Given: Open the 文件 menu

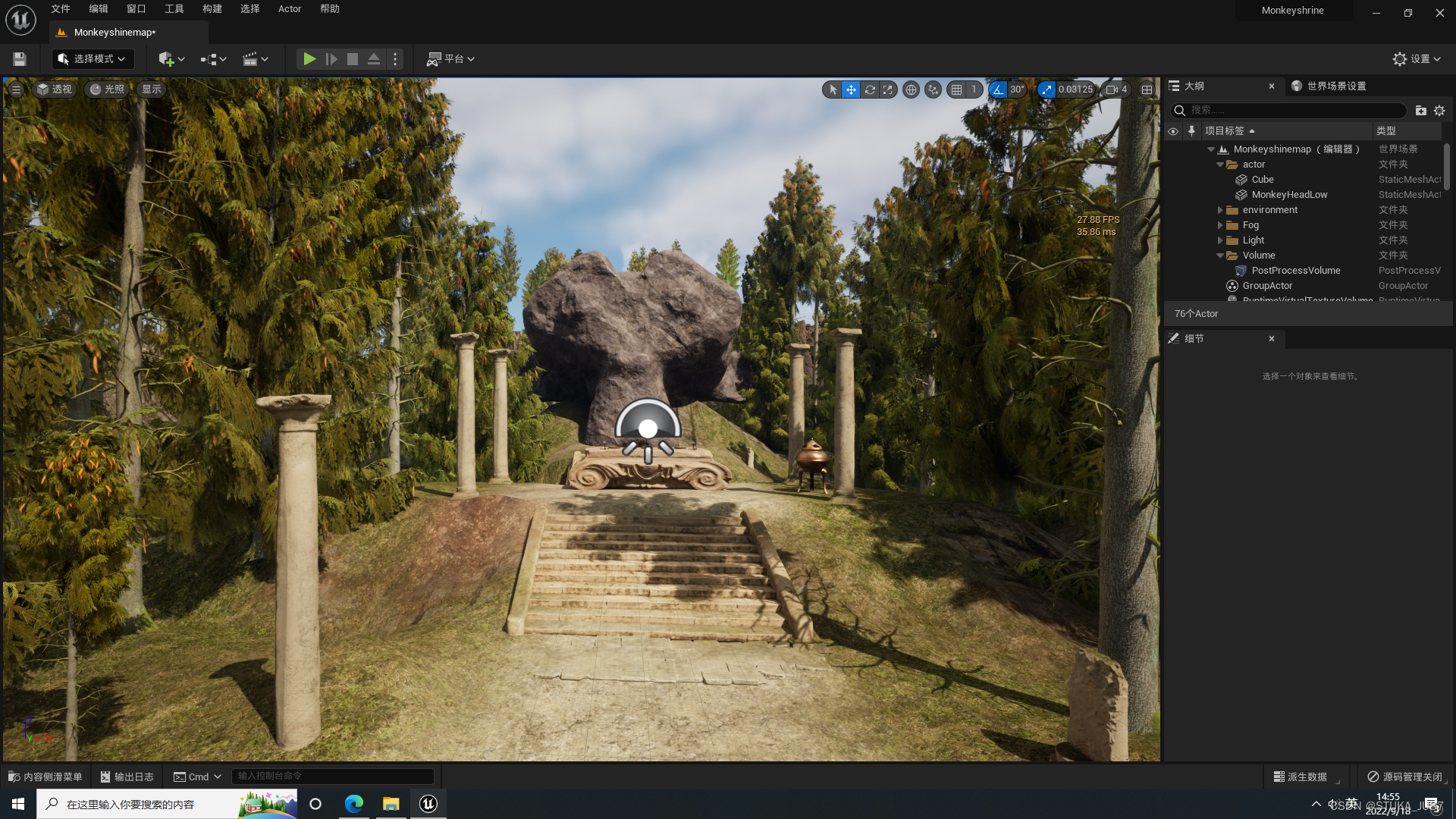Looking at the screenshot, I should point(61,9).
